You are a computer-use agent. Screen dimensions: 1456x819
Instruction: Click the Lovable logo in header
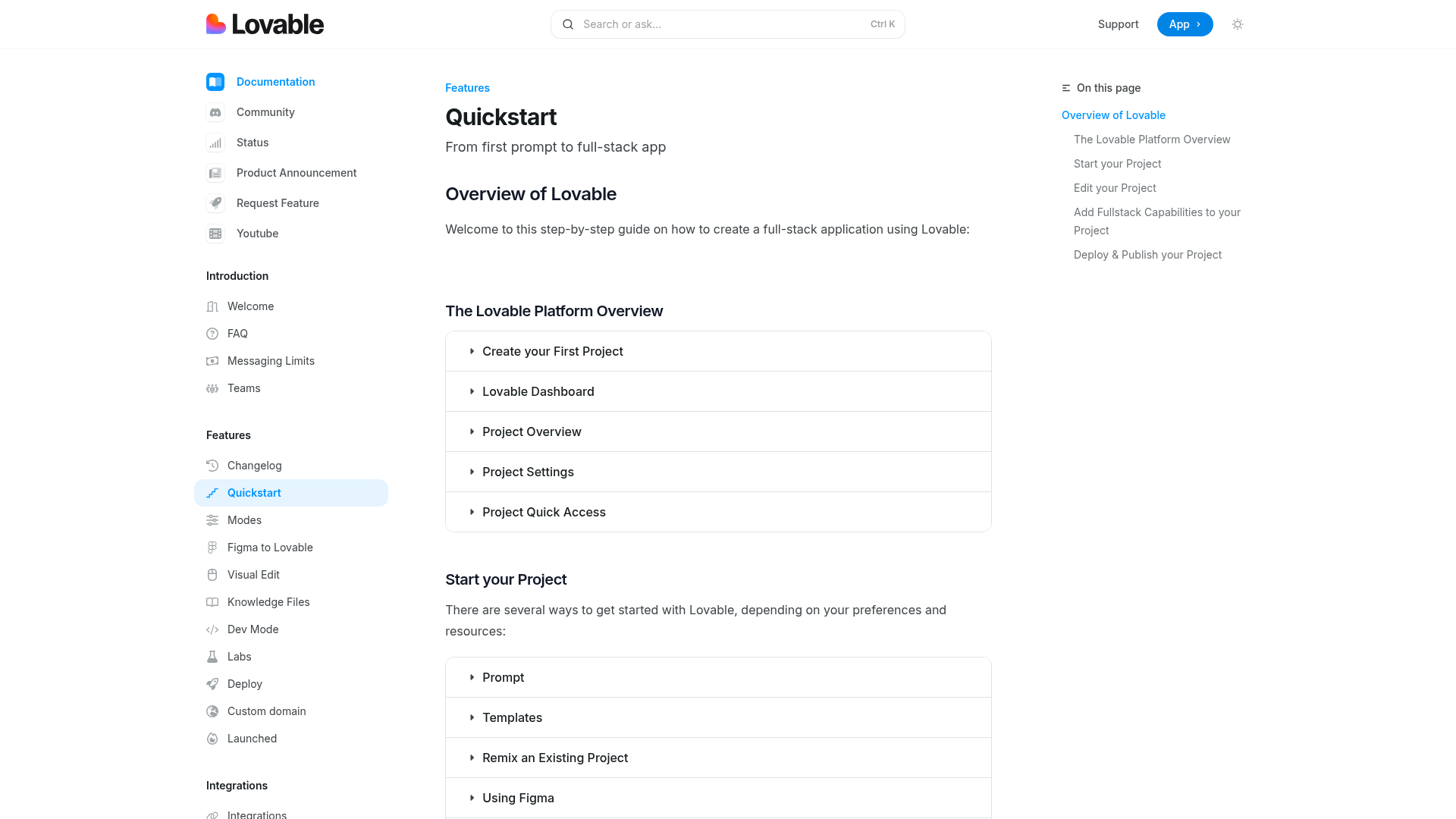[265, 24]
